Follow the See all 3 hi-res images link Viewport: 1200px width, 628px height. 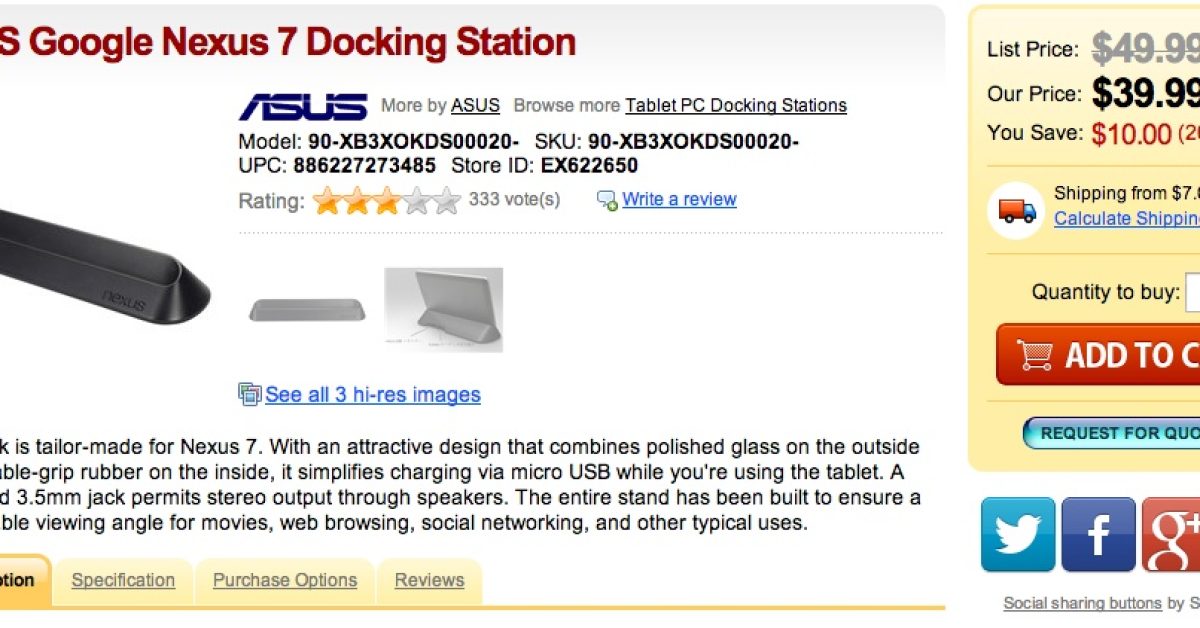tap(372, 395)
